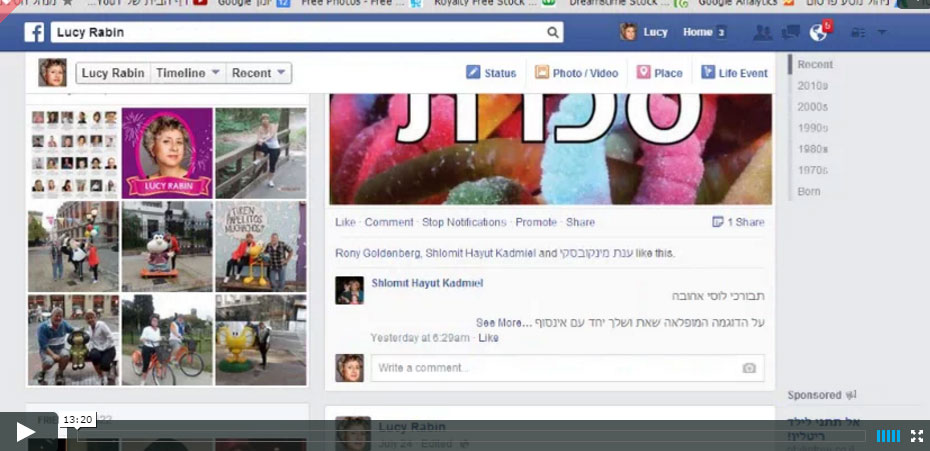Open the 1 Share link

(738, 222)
